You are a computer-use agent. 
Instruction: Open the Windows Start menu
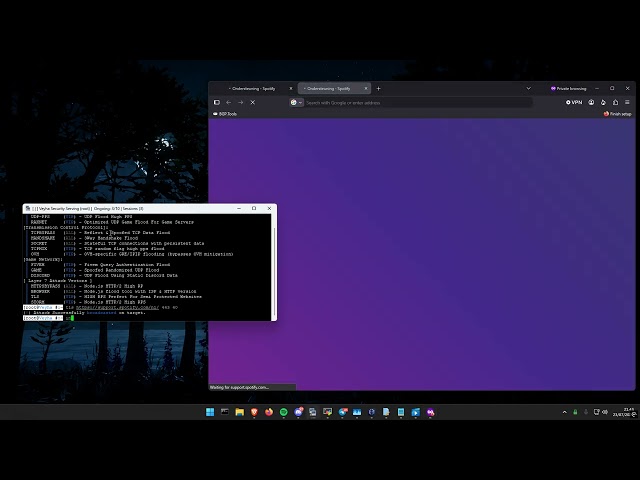pyautogui.click(x=210, y=412)
